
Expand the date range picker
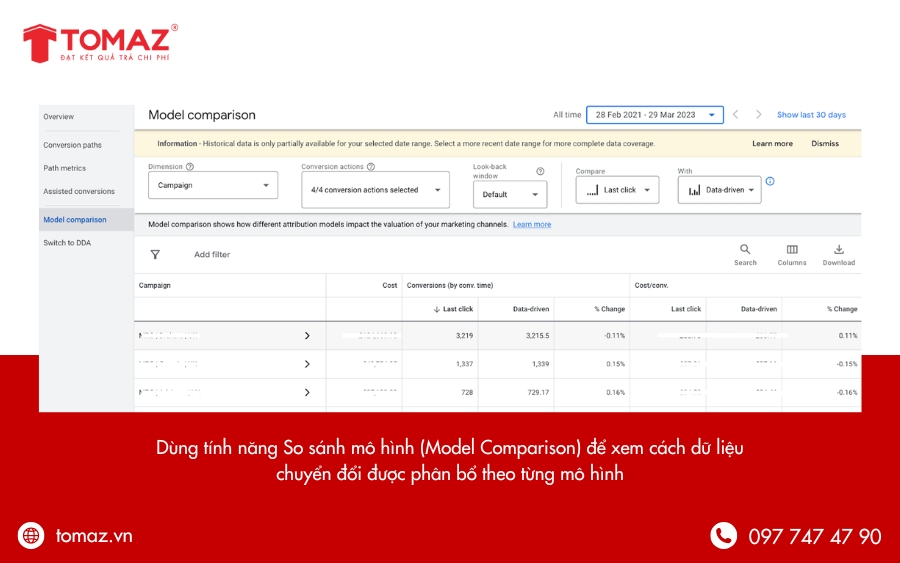pyautogui.click(x=654, y=115)
